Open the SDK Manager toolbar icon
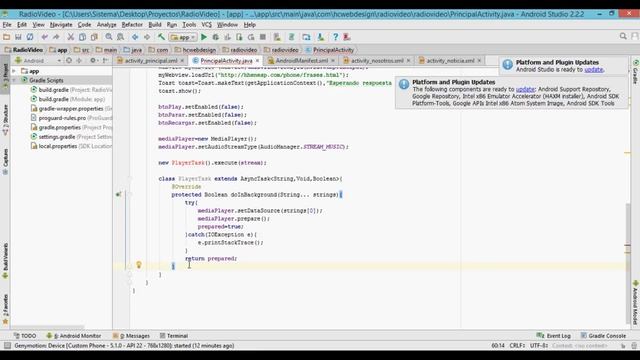Viewport: 640px width, 360px height. click(x=320, y=37)
